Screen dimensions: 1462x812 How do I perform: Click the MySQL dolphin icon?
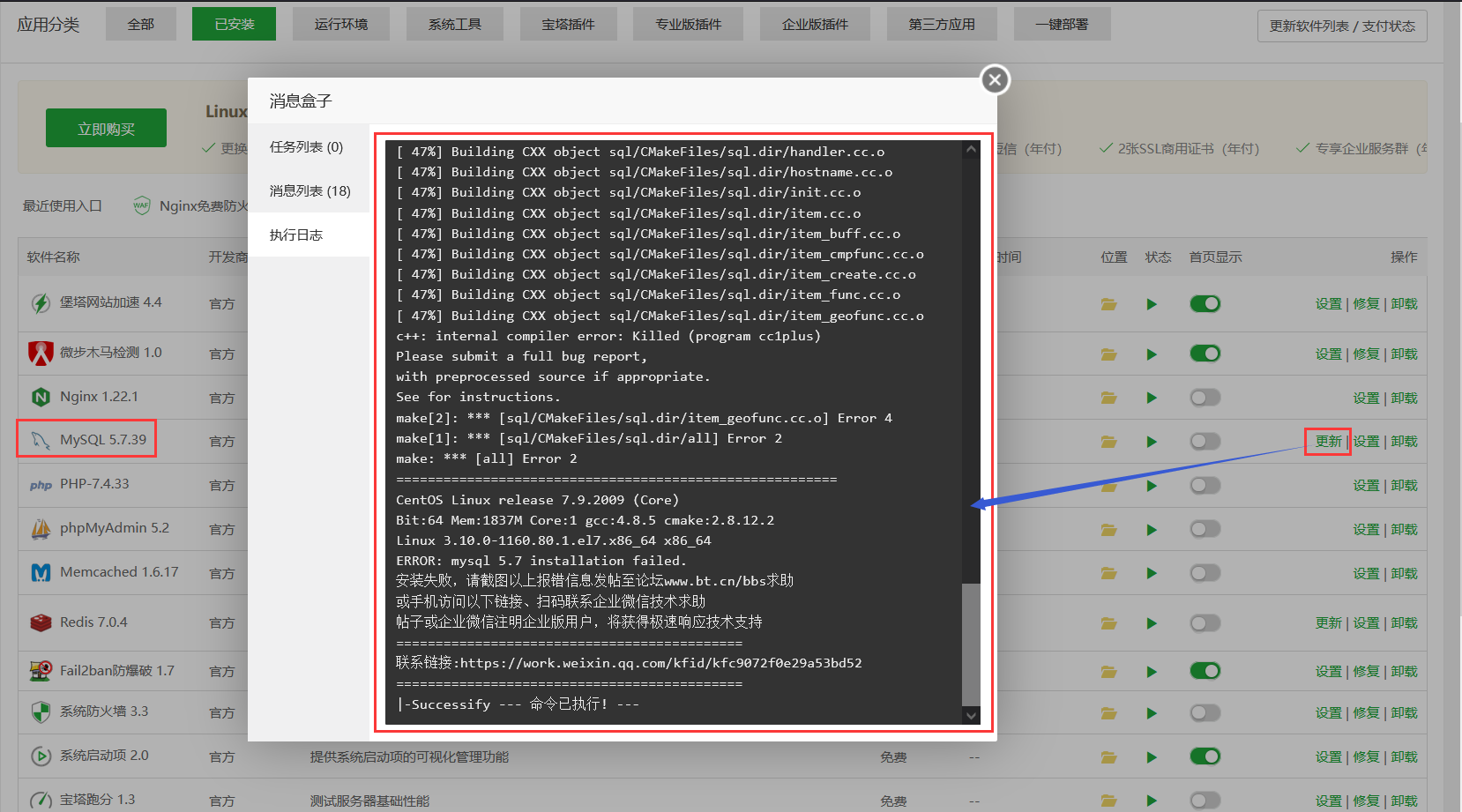click(41, 440)
